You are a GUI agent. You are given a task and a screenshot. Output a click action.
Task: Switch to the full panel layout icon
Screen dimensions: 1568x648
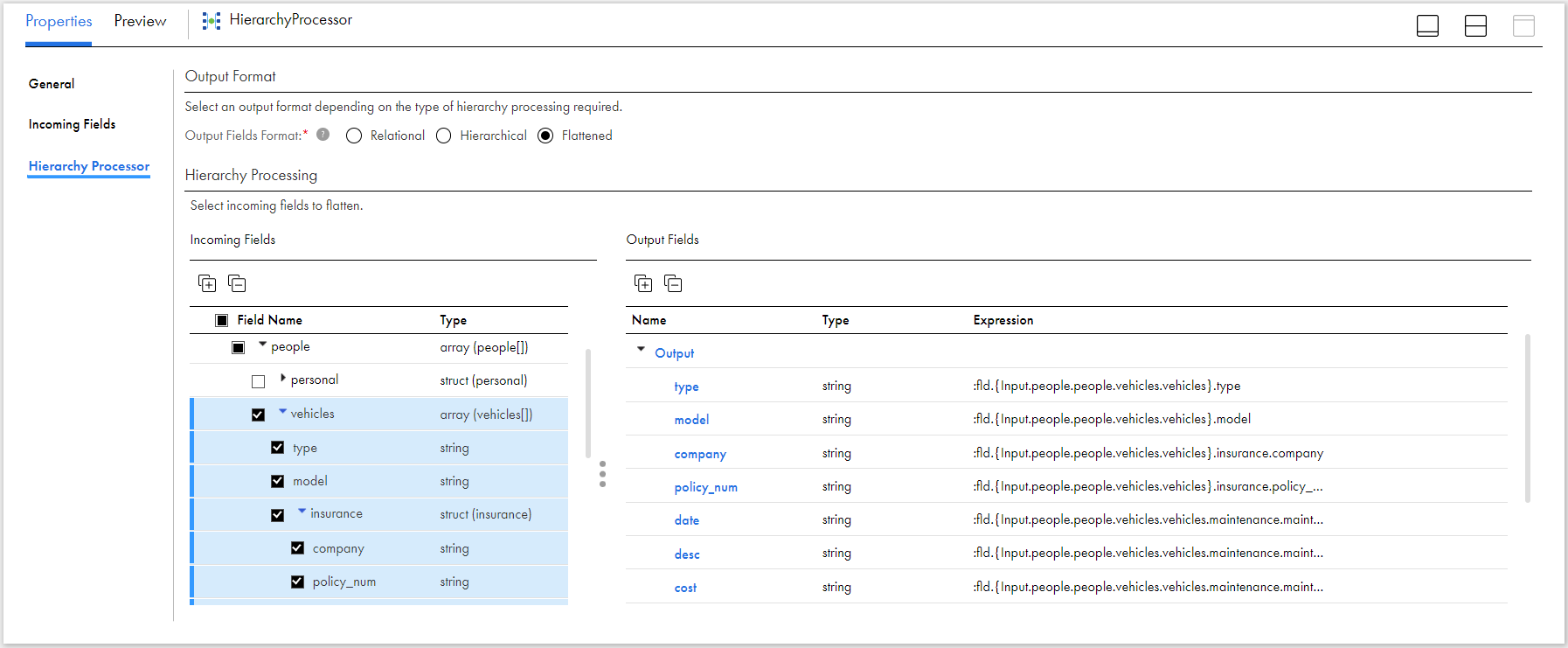pos(1523,26)
